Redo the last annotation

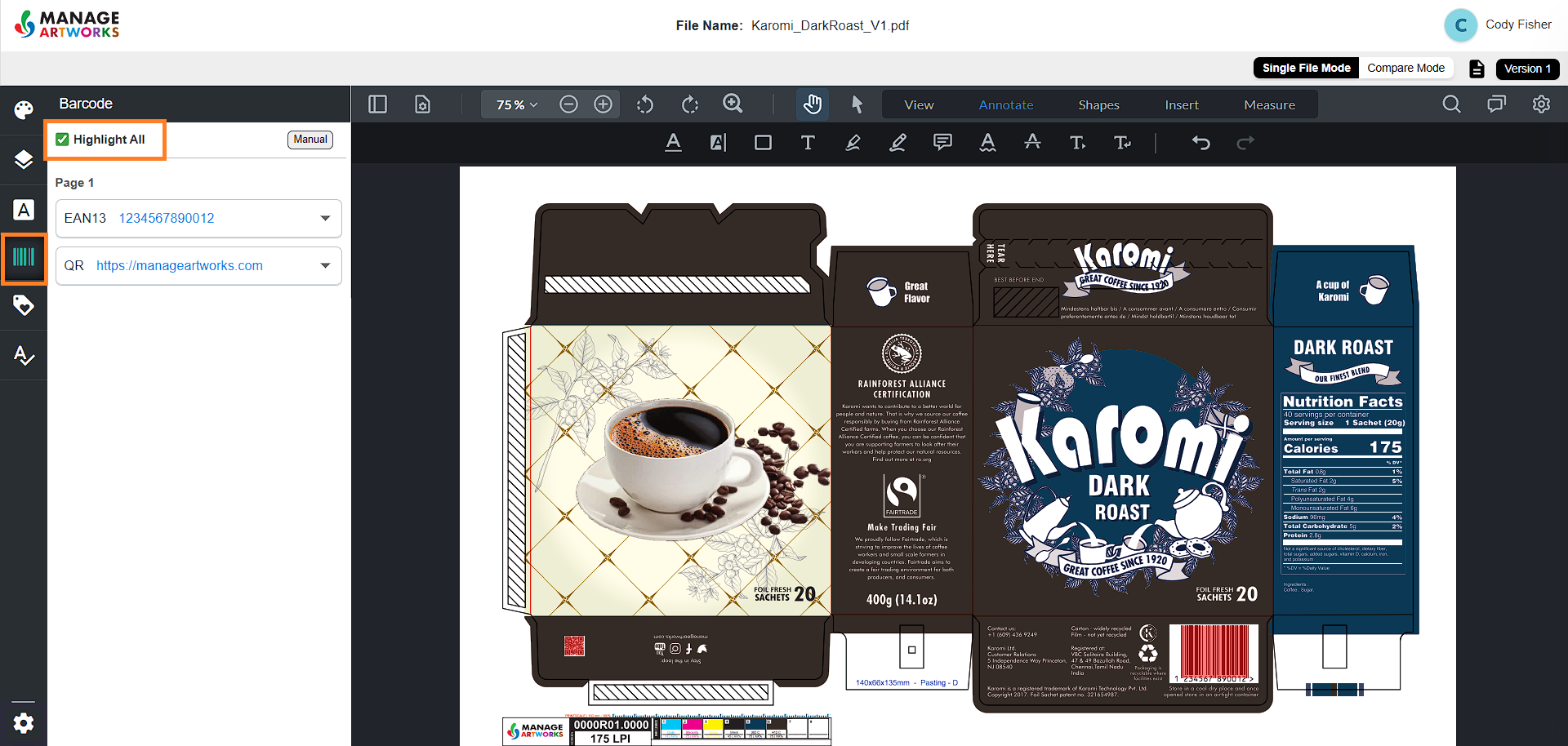click(1245, 143)
